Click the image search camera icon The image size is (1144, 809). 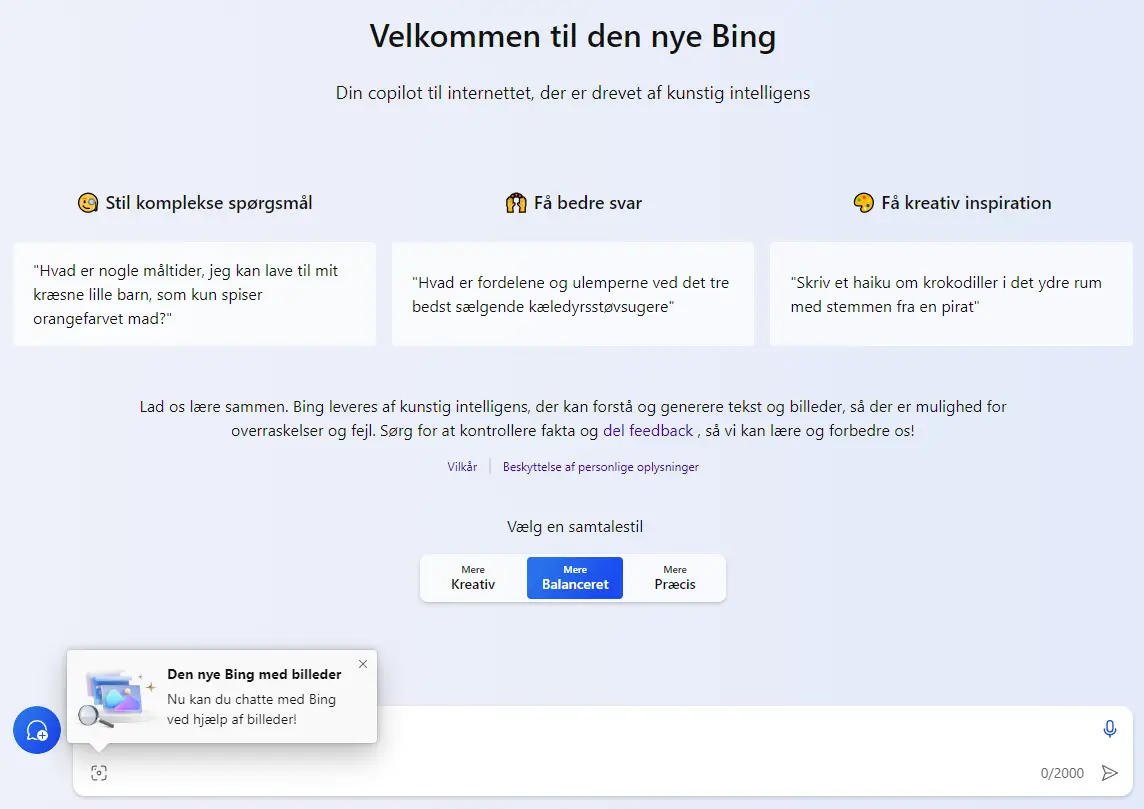point(99,773)
